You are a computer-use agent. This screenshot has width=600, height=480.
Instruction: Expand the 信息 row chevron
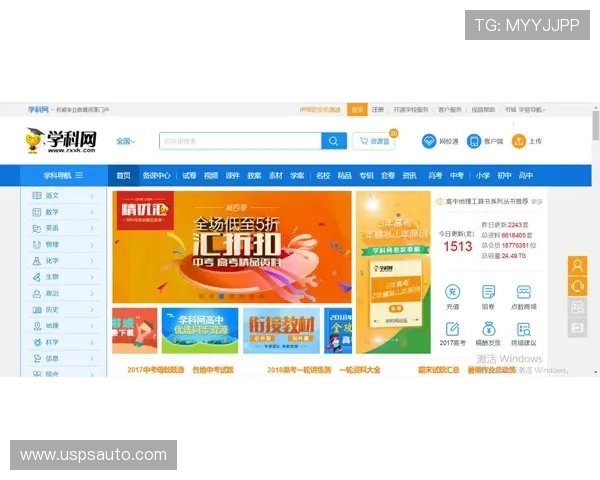click(x=92, y=359)
